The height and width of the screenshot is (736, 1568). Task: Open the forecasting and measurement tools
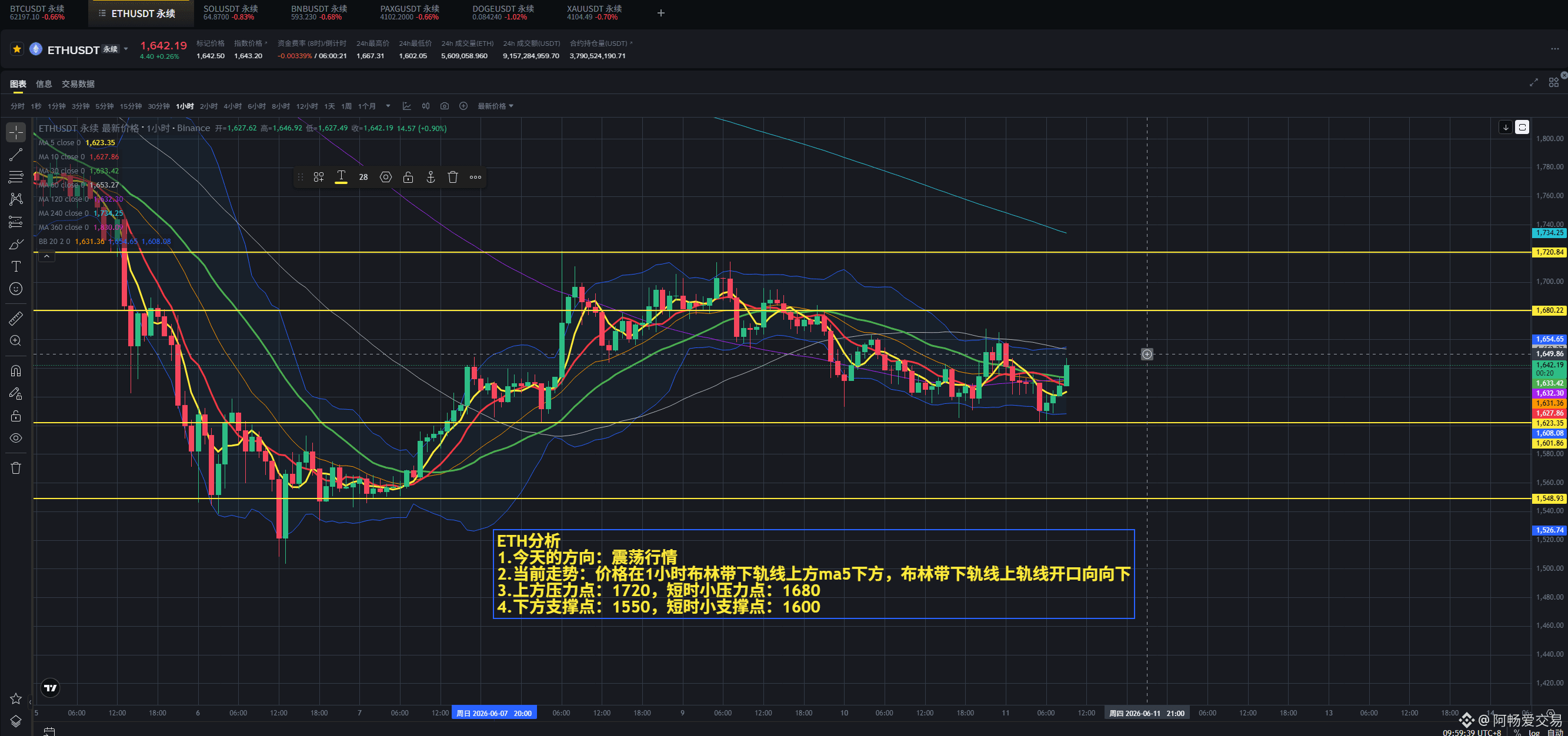(16, 222)
